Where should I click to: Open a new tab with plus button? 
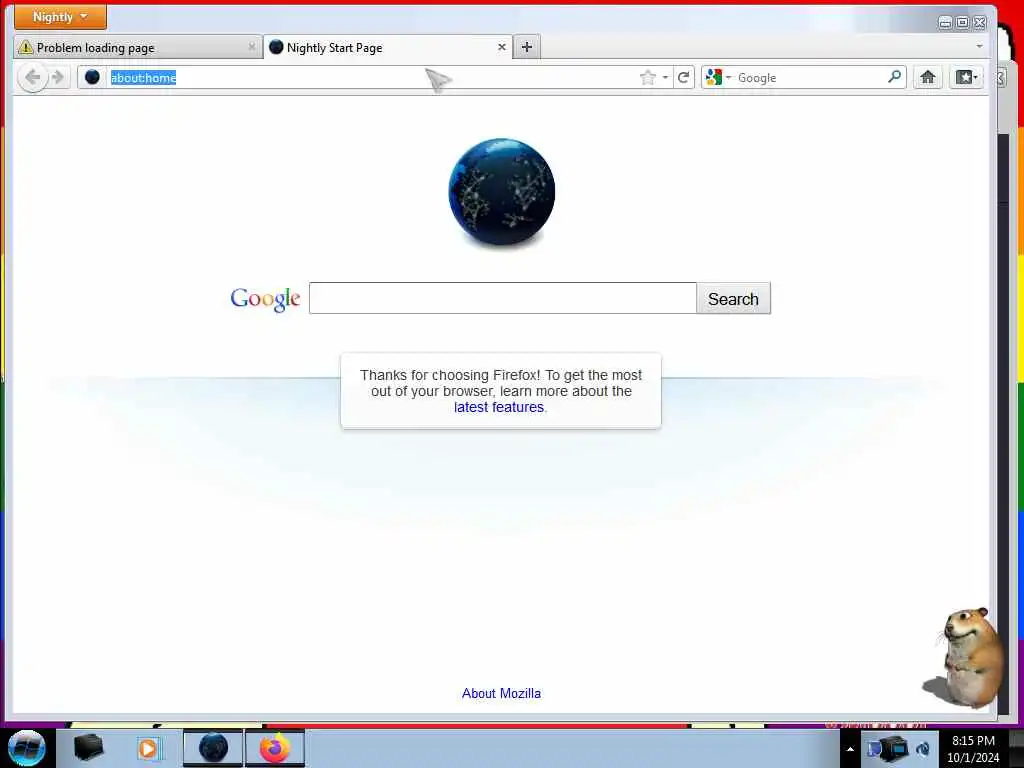(x=527, y=47)
